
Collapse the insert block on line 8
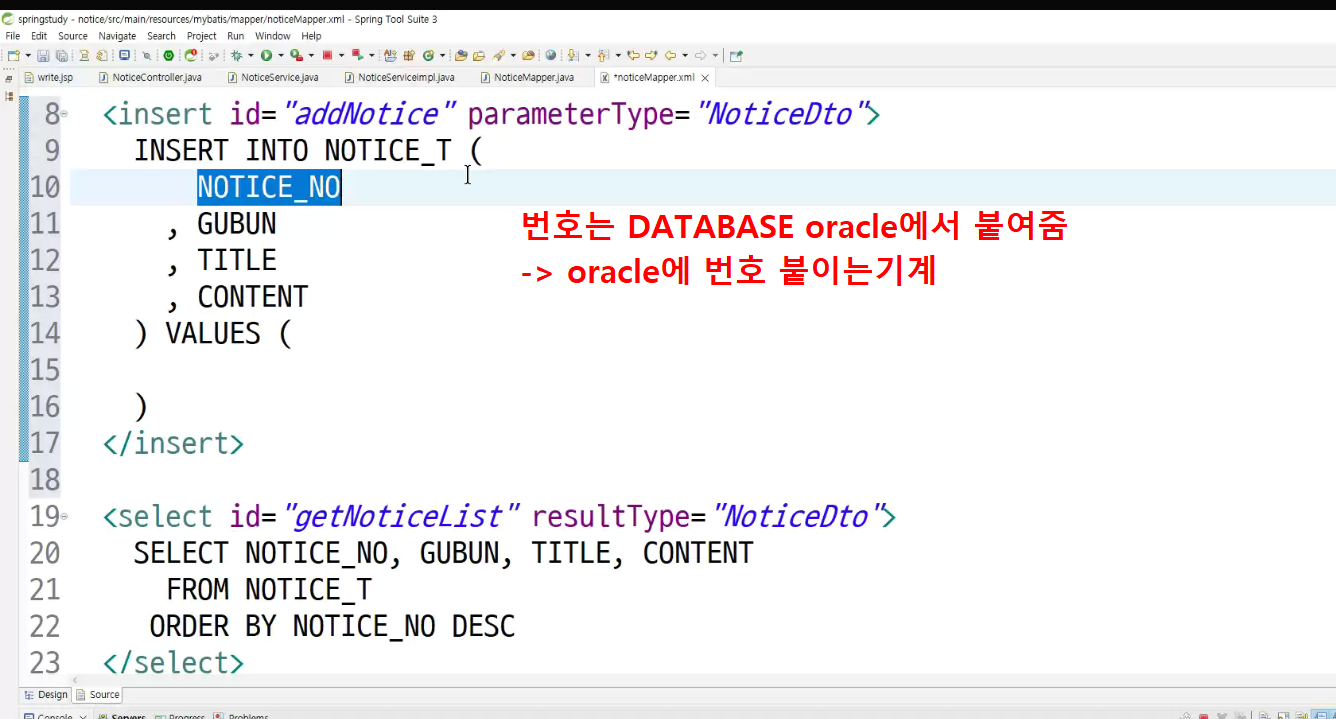pos(64,115)
